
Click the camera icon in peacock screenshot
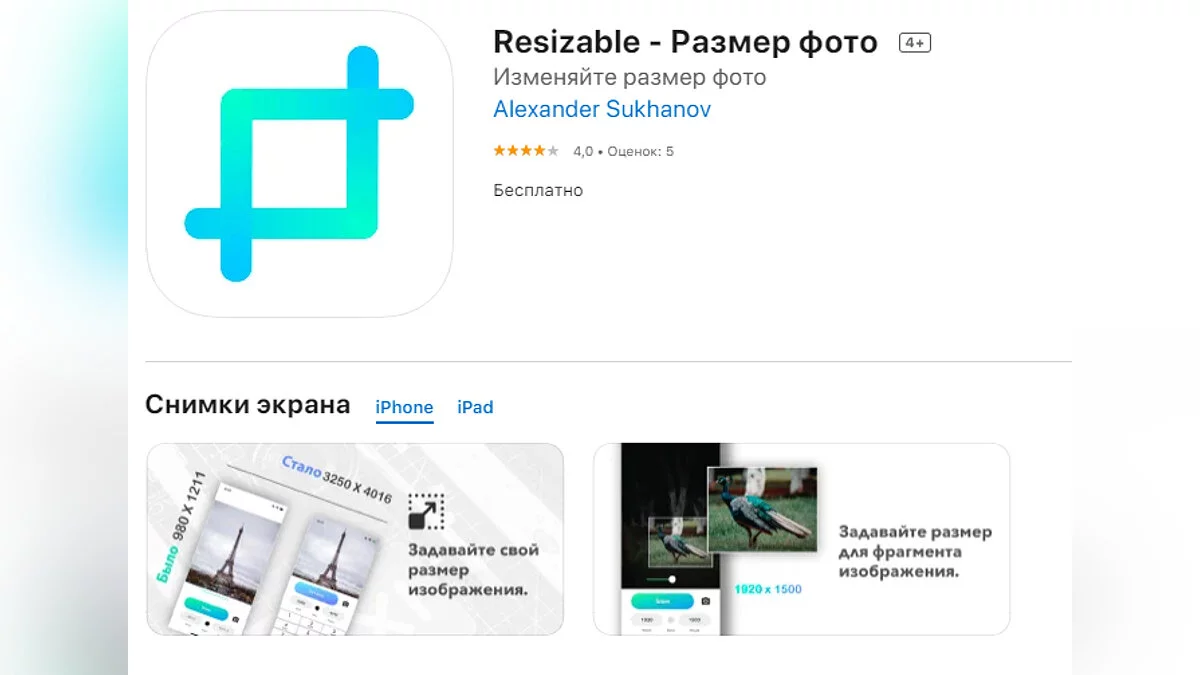(x=705, y=601)
